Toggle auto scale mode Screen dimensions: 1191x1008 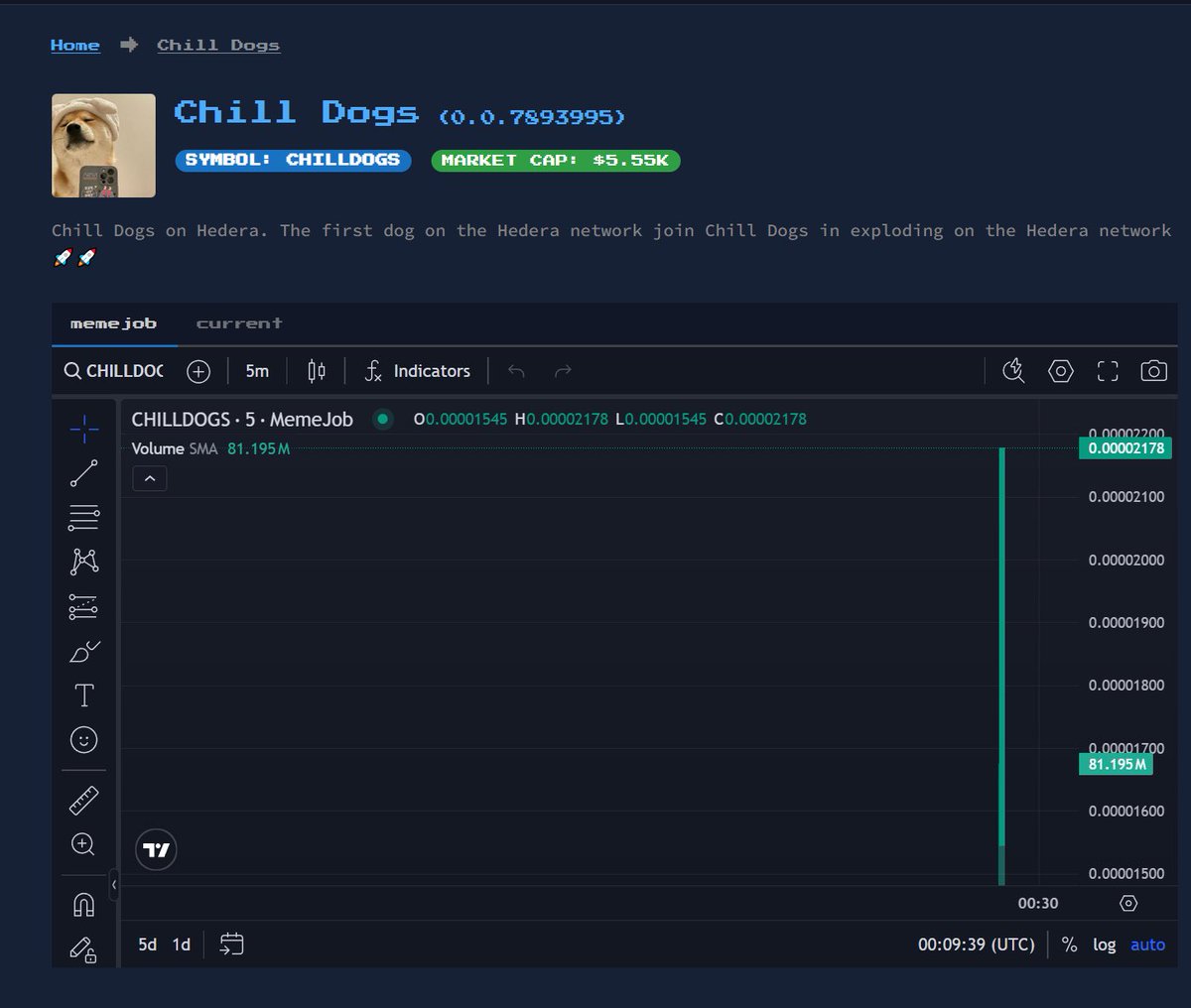pos(1147,945)
